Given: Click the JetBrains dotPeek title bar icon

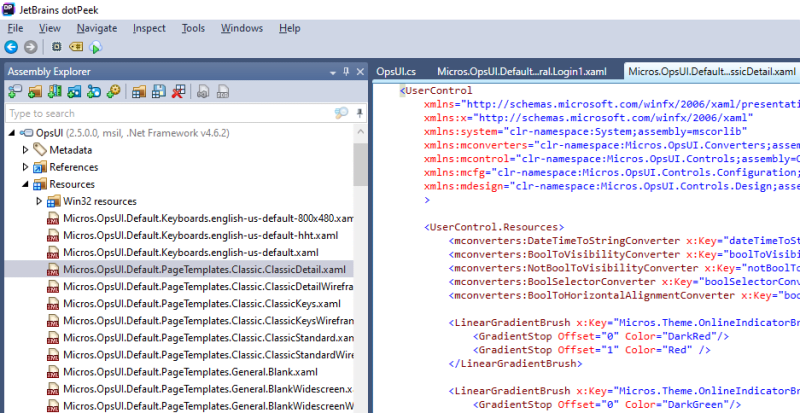Looking at the screenshot, I should 8,9.
